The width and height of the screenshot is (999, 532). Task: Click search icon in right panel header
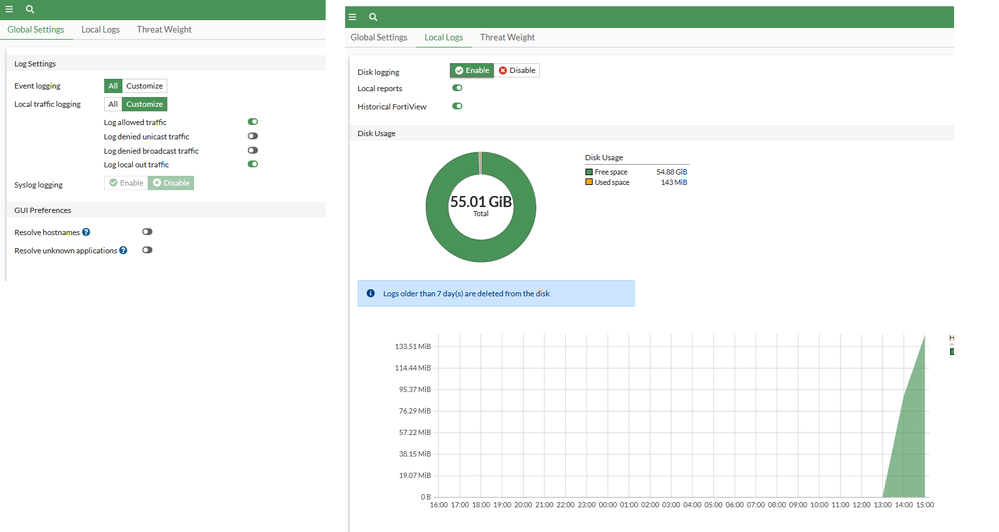point(373,17)
